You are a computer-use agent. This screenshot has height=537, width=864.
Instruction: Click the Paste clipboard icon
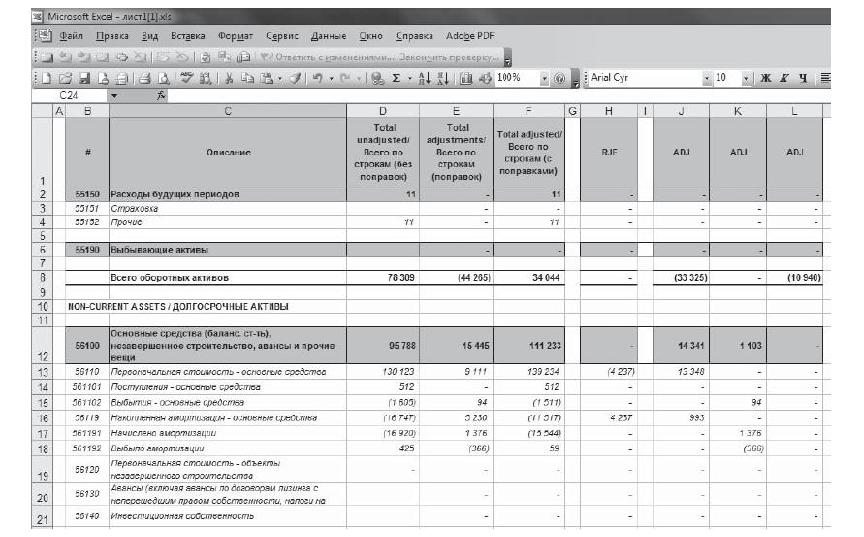(266, 79)
